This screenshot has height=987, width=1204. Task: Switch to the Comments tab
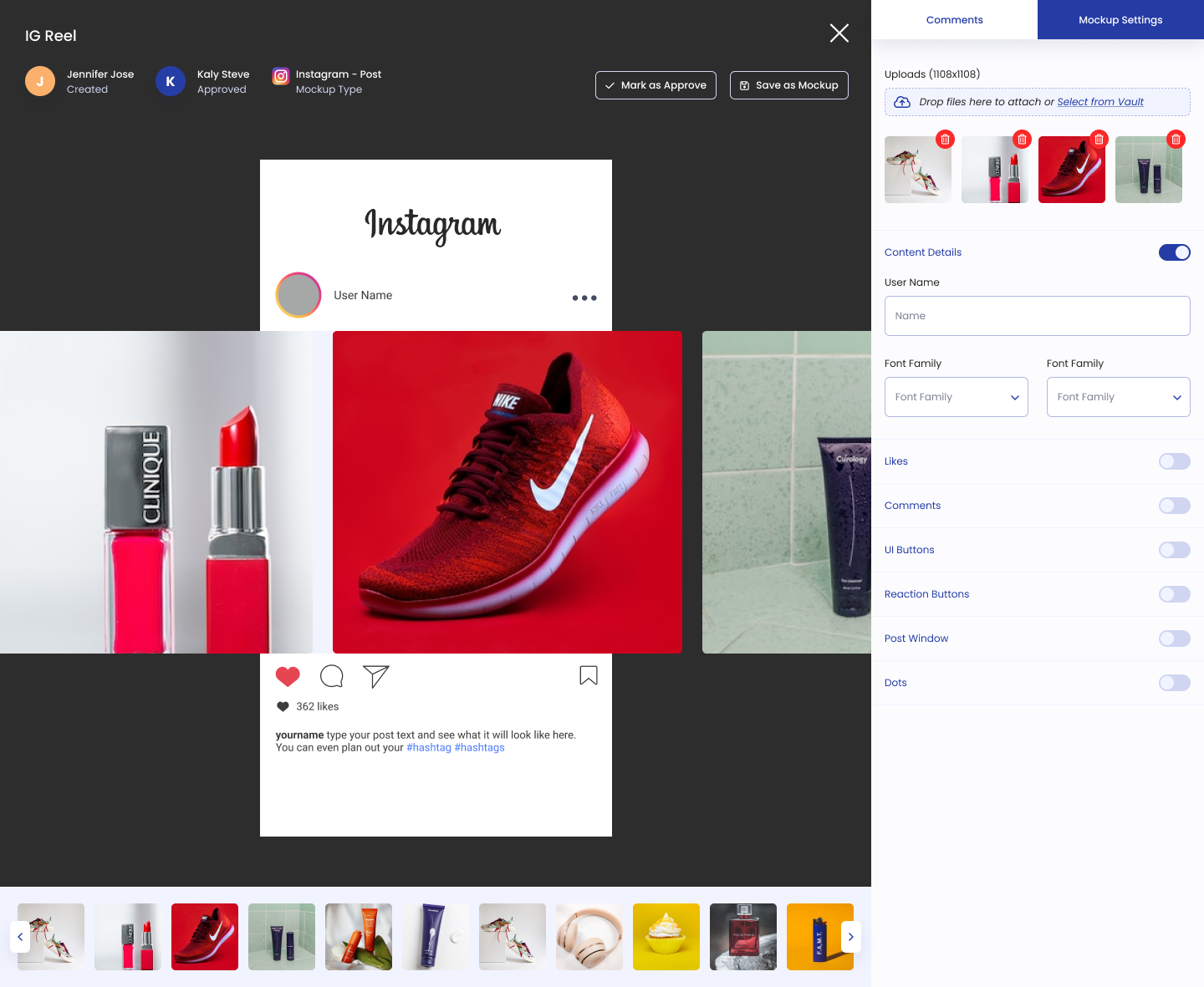coord(955,20)
